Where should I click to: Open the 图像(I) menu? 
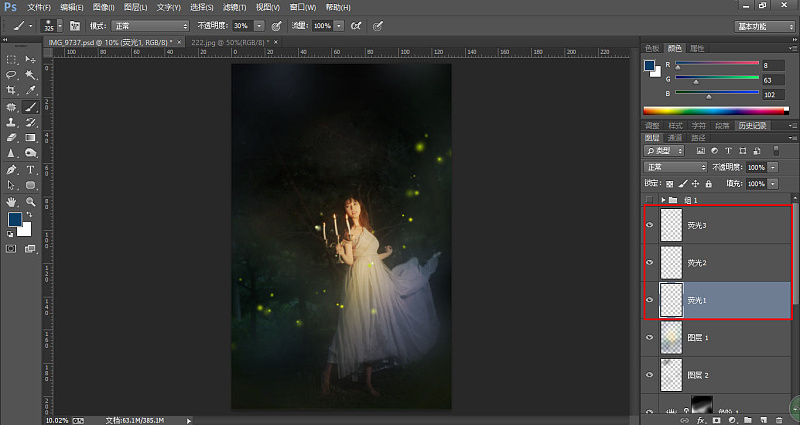104,7
